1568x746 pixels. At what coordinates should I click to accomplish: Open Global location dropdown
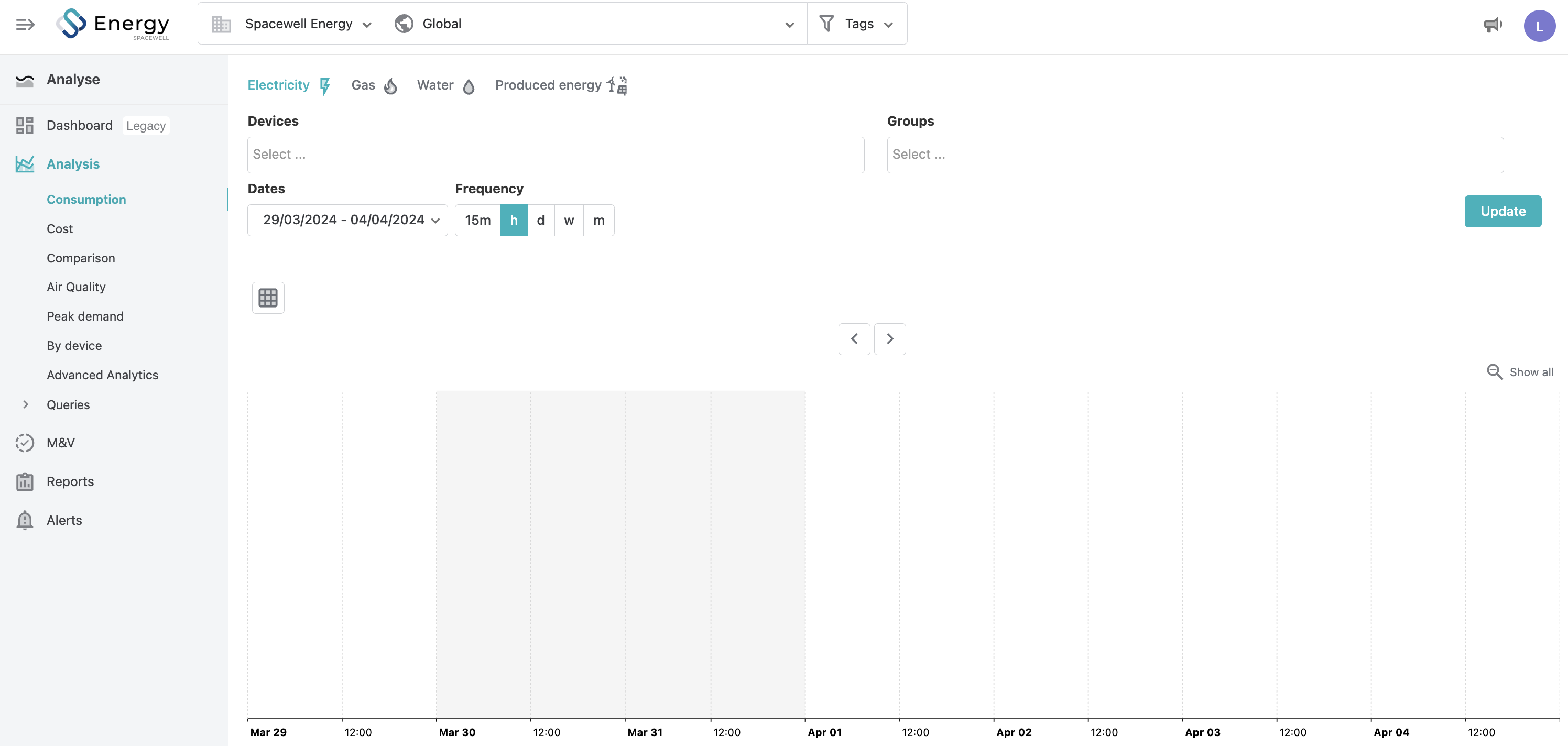tap(596, 24)
